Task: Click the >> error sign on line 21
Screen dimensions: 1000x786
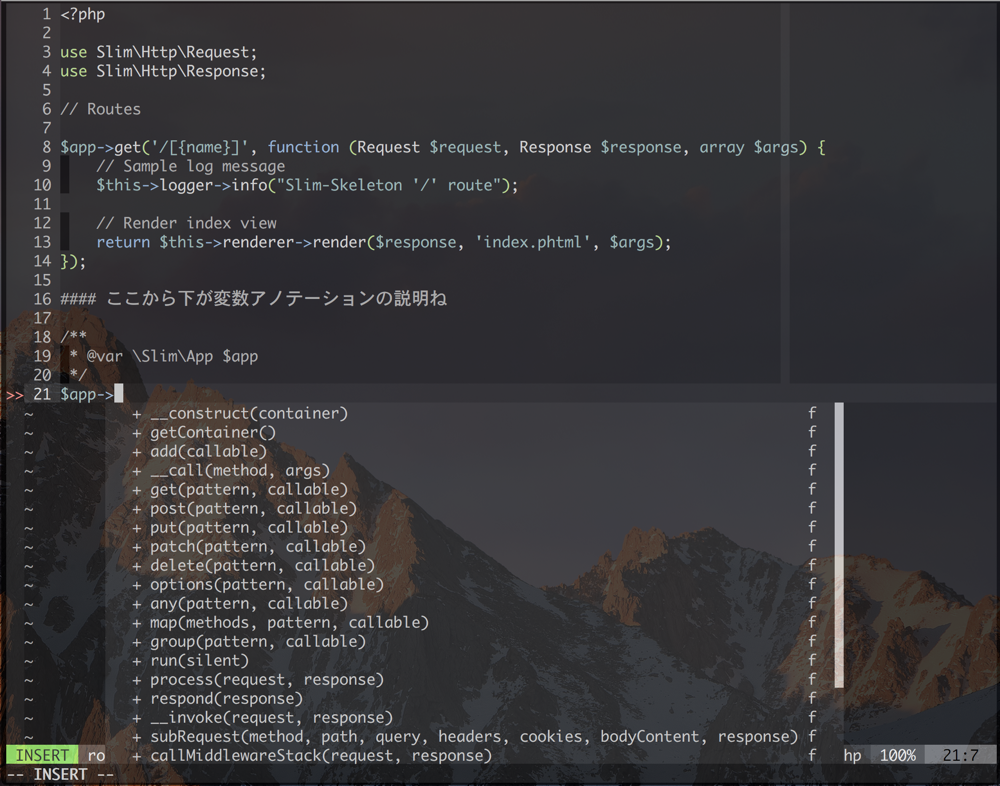Action: [14, 394]
